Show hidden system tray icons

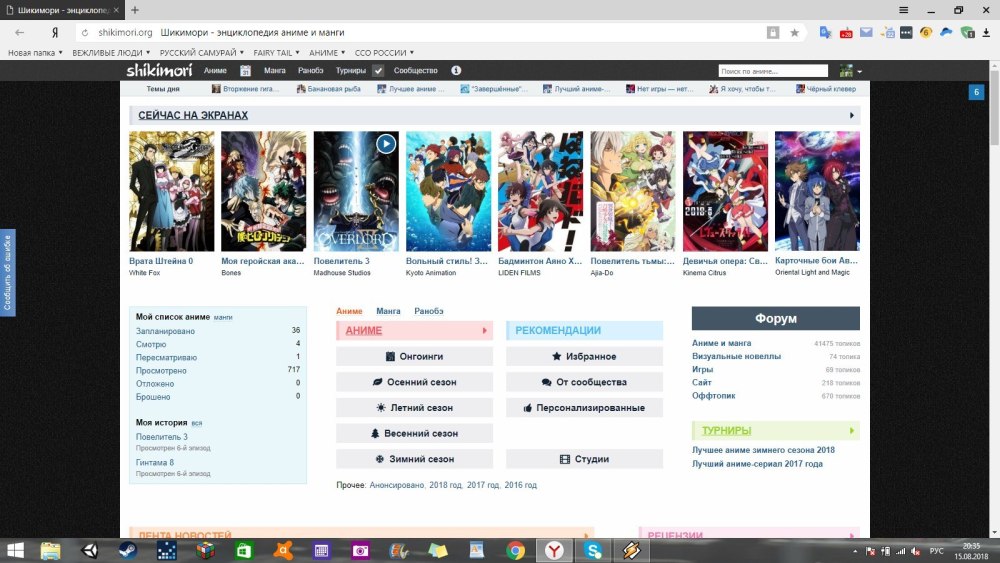click(x=855, y=551)
